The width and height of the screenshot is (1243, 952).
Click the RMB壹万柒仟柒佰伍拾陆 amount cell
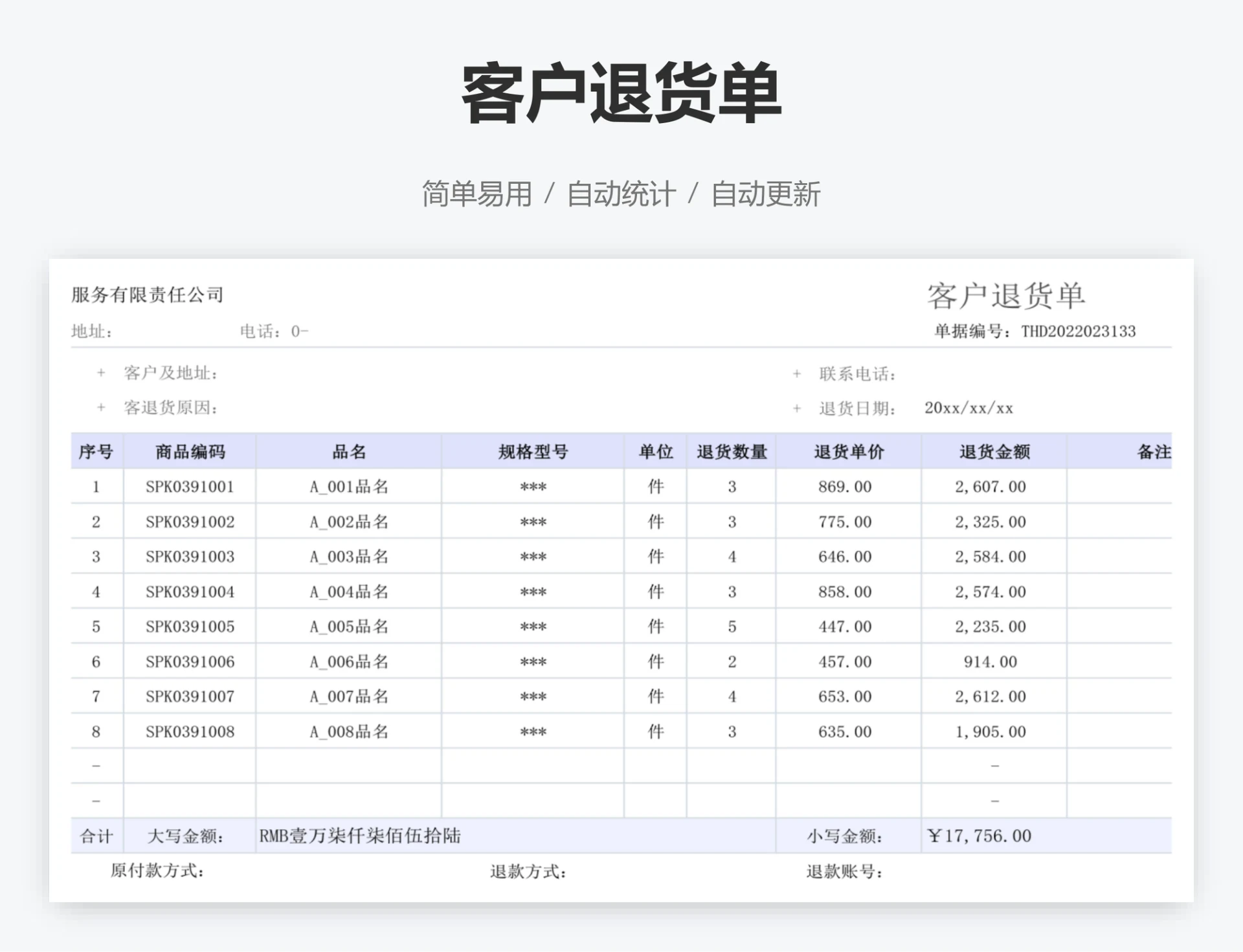[360, 836]
